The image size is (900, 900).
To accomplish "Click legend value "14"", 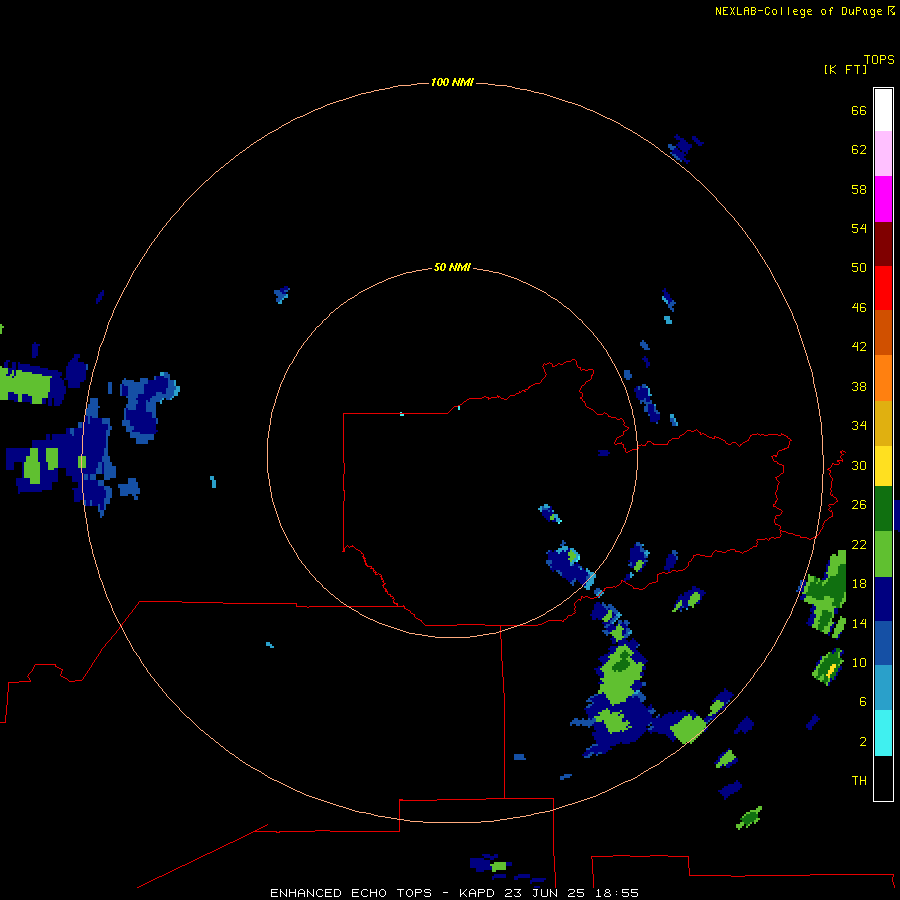I will click(859, 623).
